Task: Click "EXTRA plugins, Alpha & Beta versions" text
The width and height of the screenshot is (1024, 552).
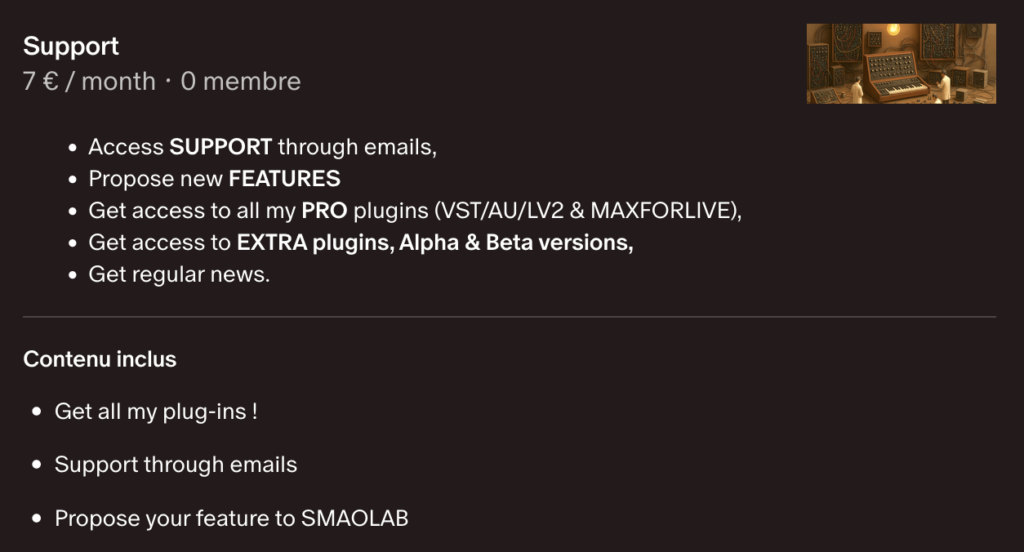Action: [x=435, y=243]
